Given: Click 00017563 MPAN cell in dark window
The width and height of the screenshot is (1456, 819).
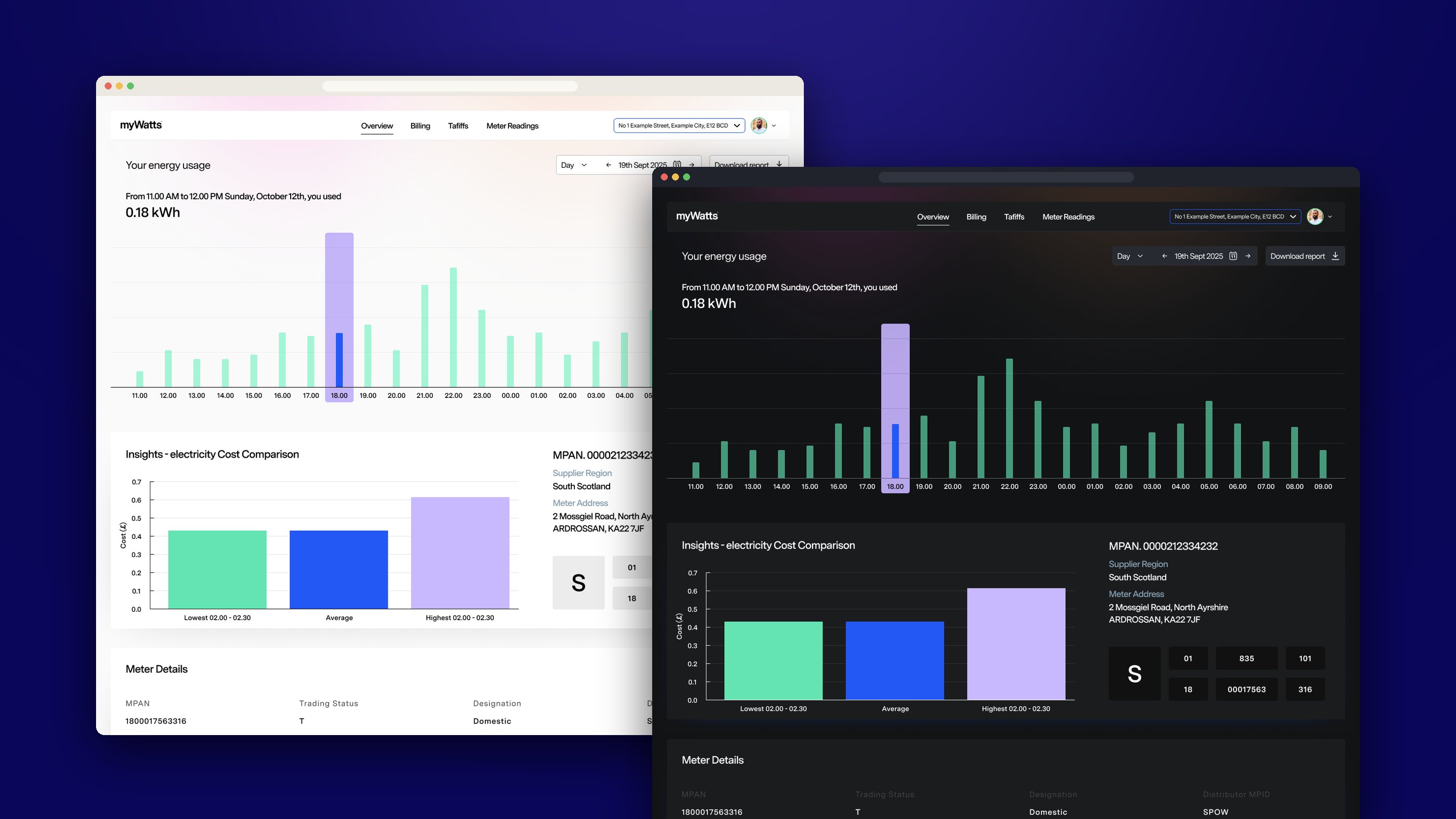Looking at the screenshot, I should tap(1246, 689).
